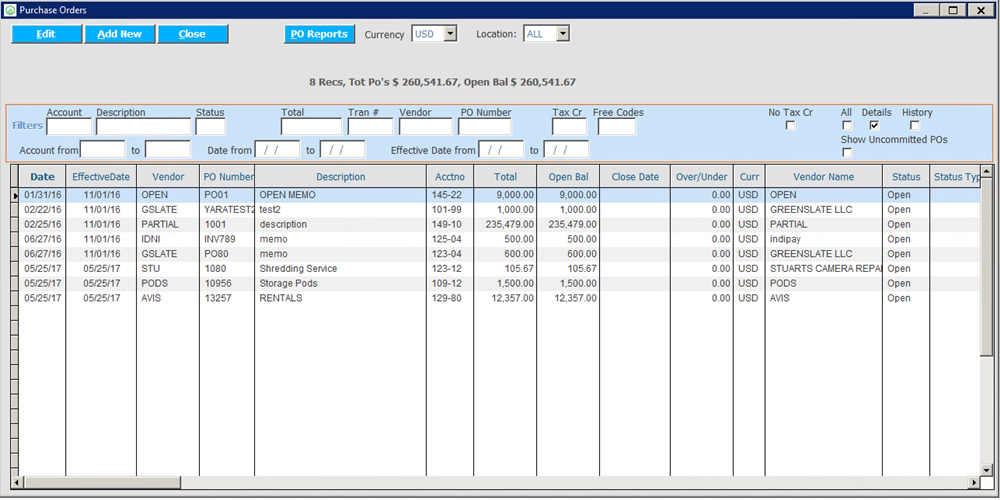Image resolution: width=1000 pixels, height=500 pixels.
Task: Tick the All checkbox
Action: (847, 126)
